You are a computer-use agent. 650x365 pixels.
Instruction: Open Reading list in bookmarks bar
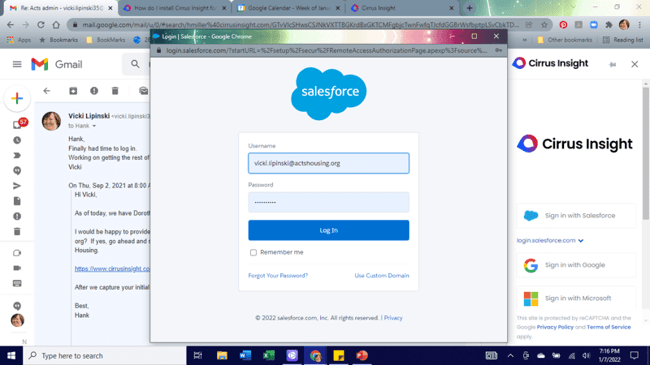click(623, 40)
